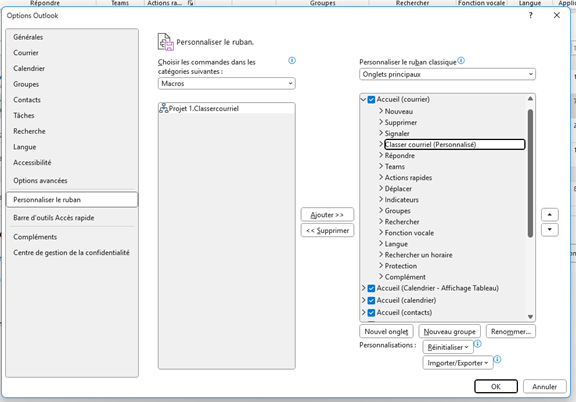Image resolution: width=576 pixels, height=402 pixels.
Task: Toggle Accueil (contacts) checkbox
Action: coord(371,313)
